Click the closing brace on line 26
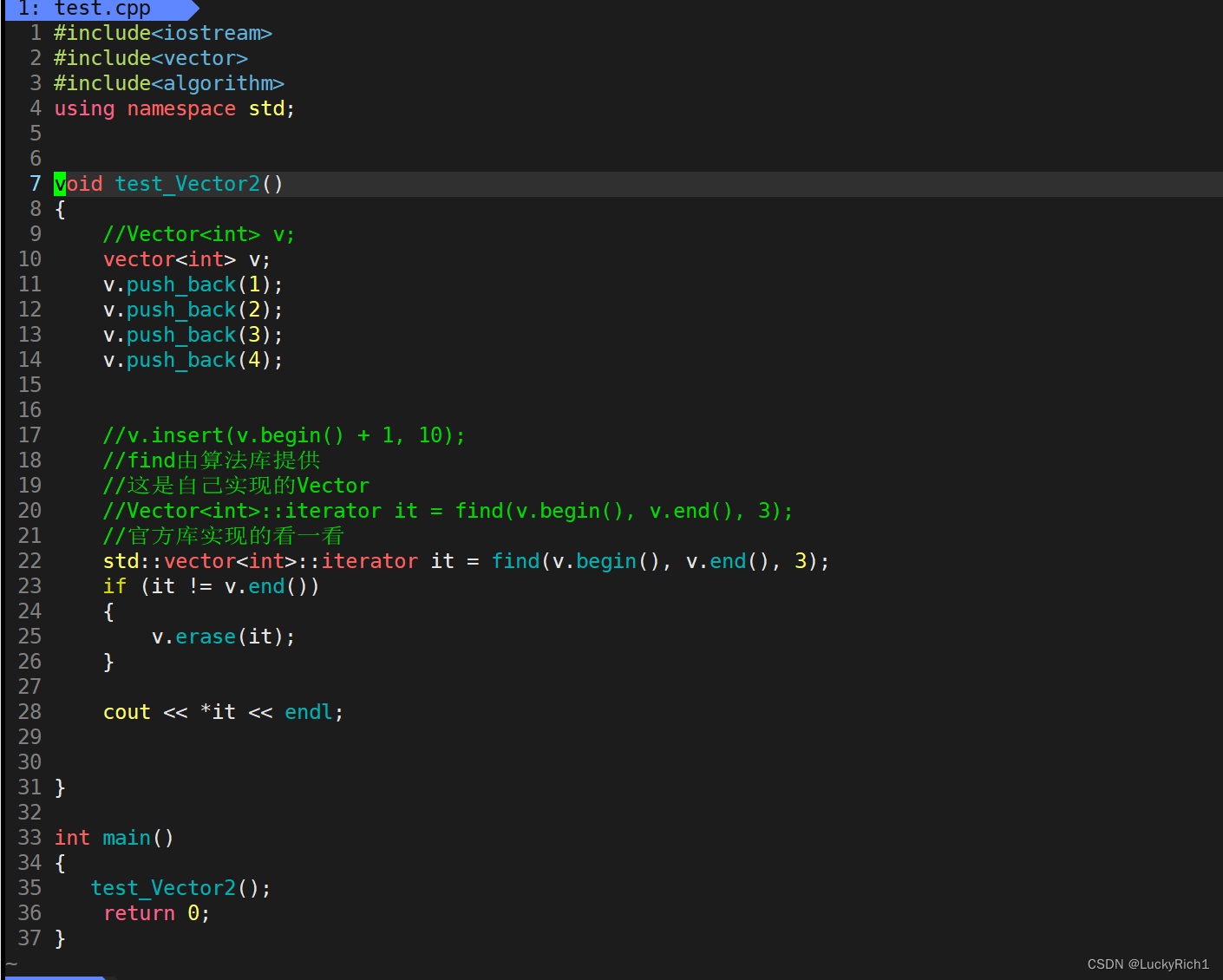The image size is (1223, 980). (x=108, y=662)
